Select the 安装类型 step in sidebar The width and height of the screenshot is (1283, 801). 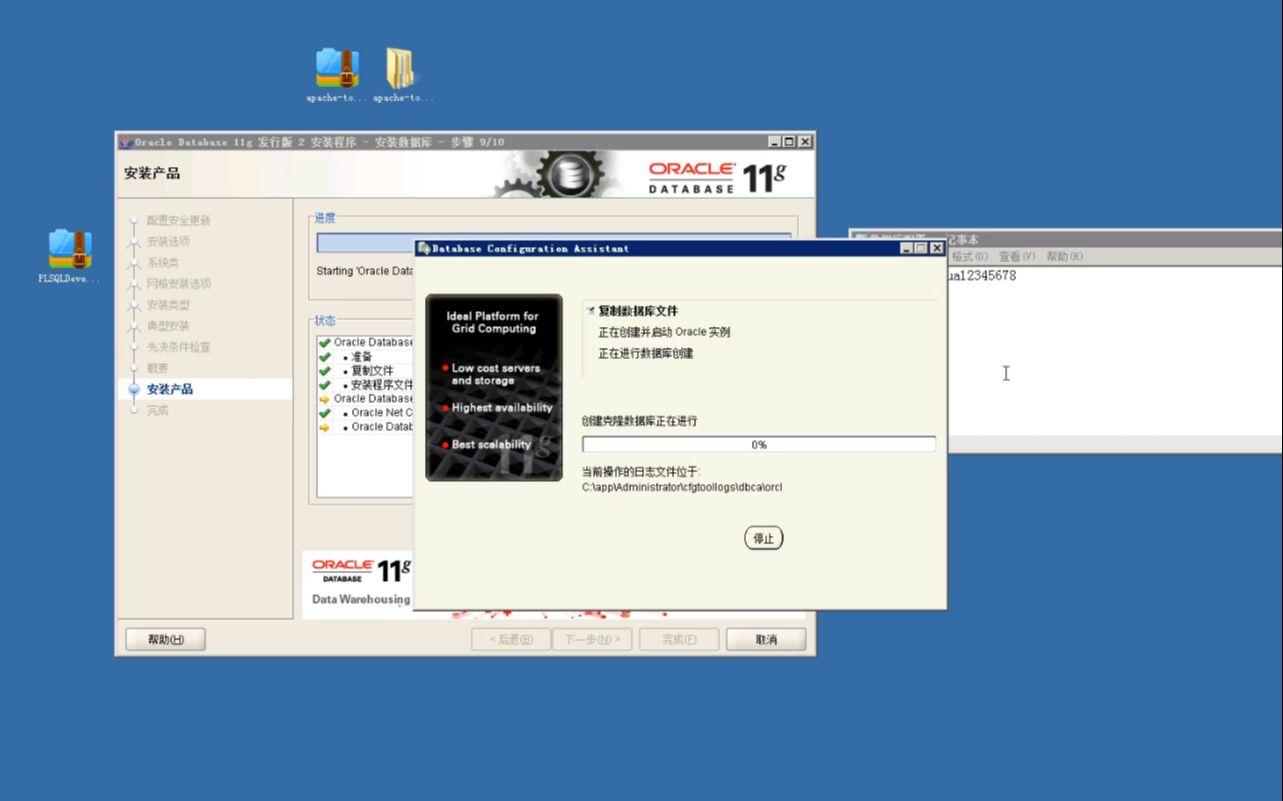(x=168, y=305)
